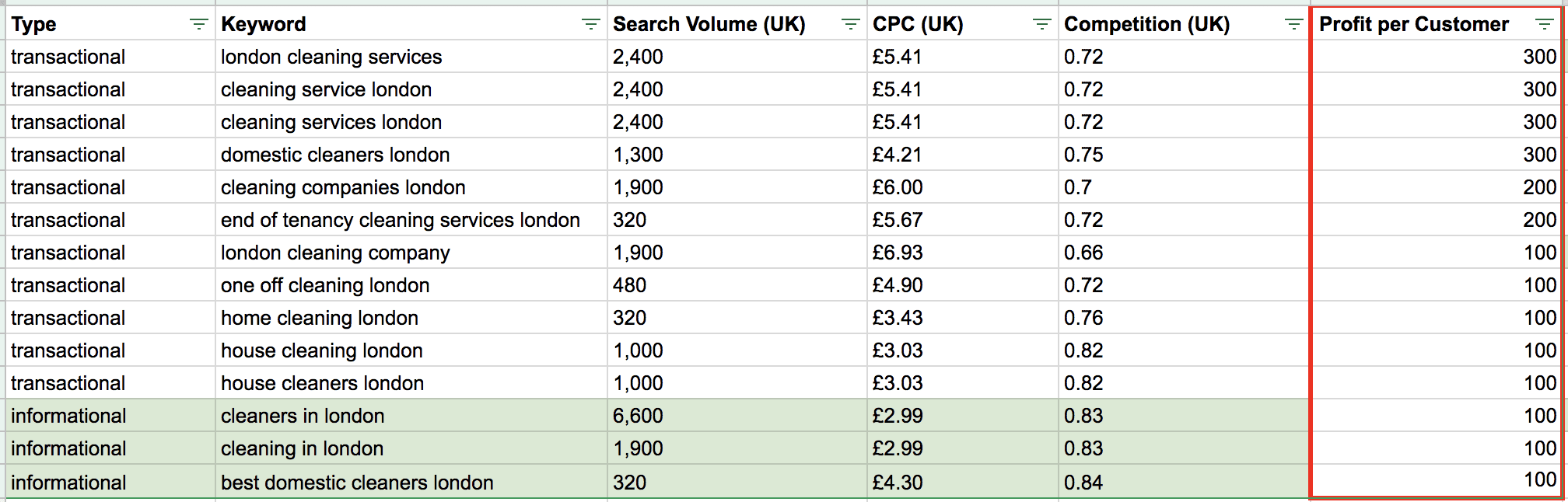The height and width of the screenshot is (502, 1568).
Task: Select the £6.93 CPC cell
Action: point(898,253)
